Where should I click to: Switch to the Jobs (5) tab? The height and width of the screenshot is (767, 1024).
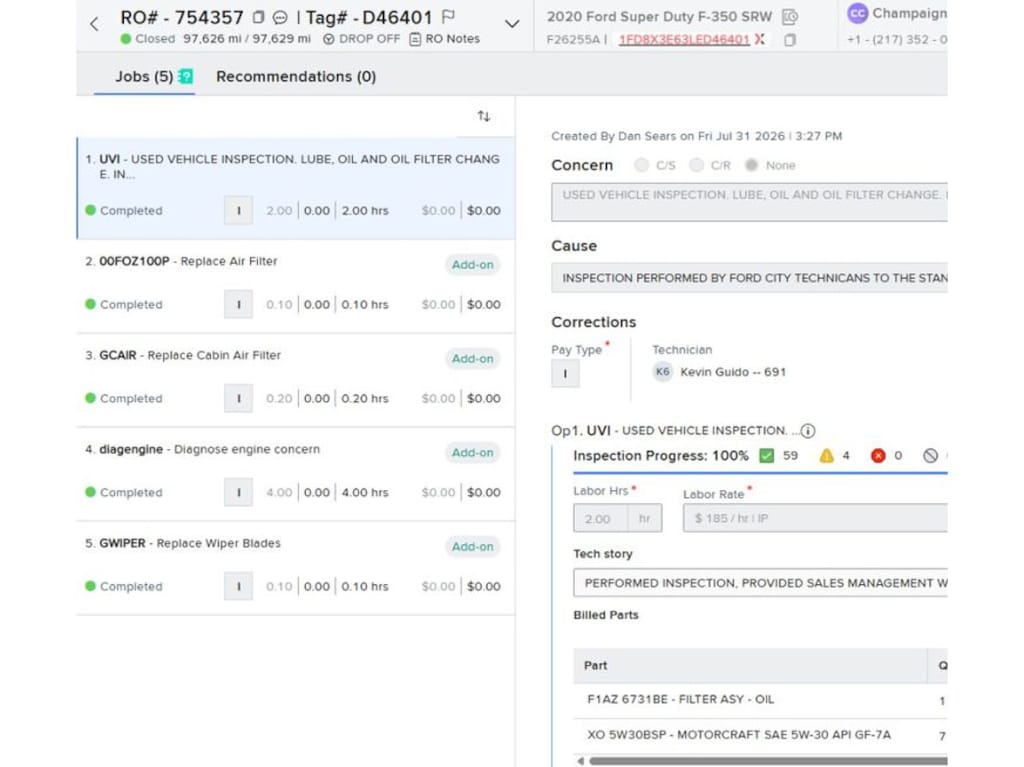click(x=144, y=76)
